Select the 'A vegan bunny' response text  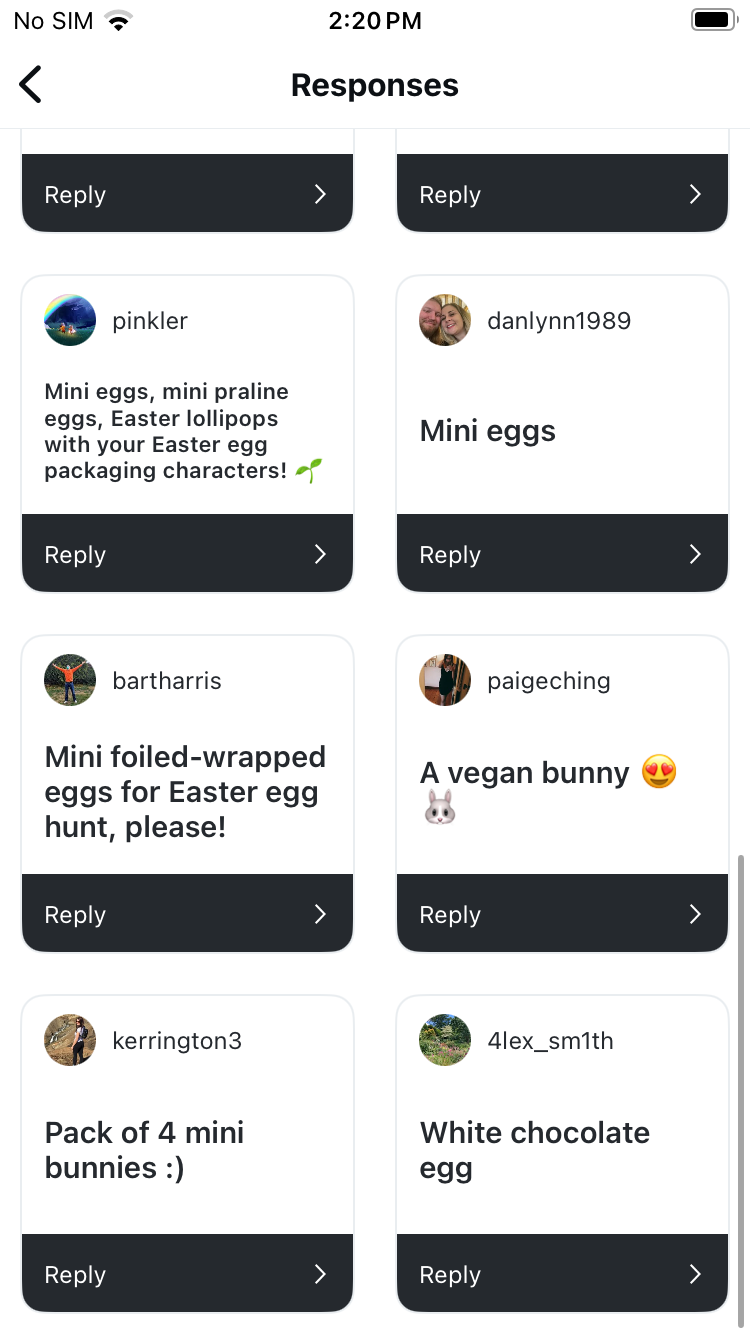point(525,773)
